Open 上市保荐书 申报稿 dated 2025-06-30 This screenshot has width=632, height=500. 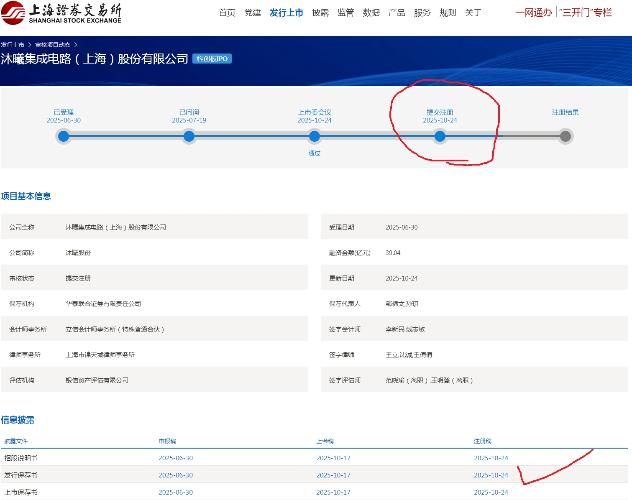[x=176, y=492]
